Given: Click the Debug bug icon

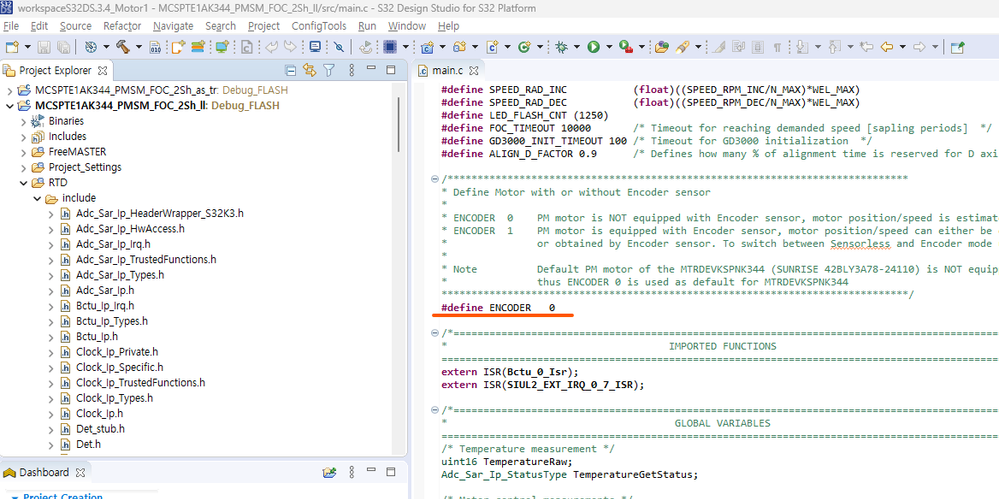Looking at the screenshot, I should [561, 47].
